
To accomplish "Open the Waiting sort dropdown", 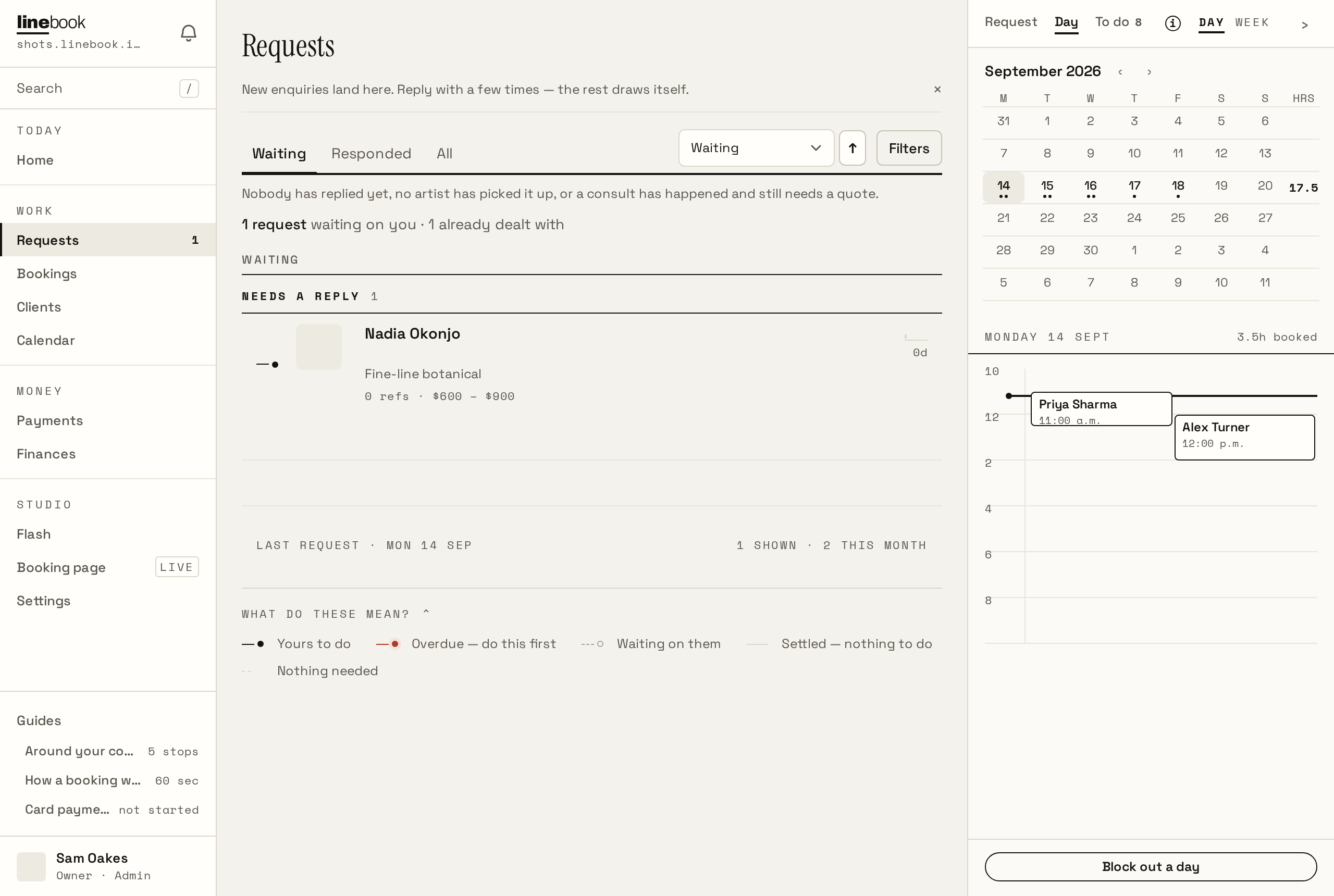I will click(756, 148).
